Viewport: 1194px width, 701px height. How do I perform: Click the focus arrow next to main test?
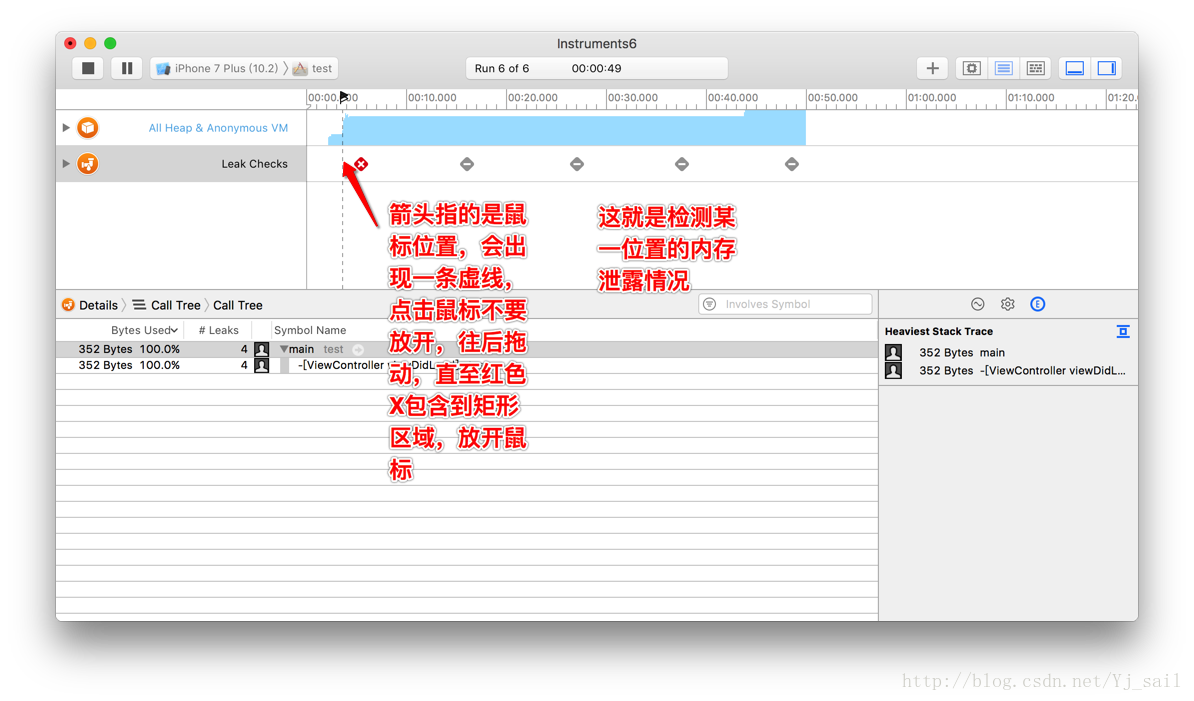click(x=358, y=349)
